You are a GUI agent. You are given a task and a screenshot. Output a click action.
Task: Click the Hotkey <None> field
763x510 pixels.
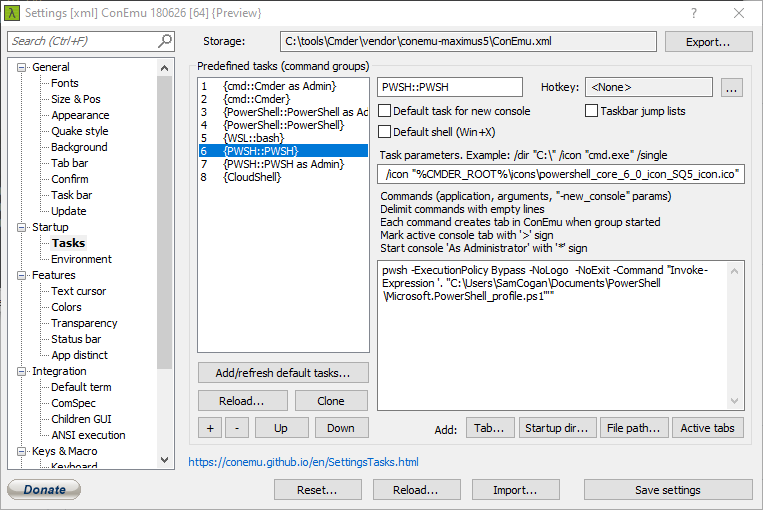click(x=649, y=87)
